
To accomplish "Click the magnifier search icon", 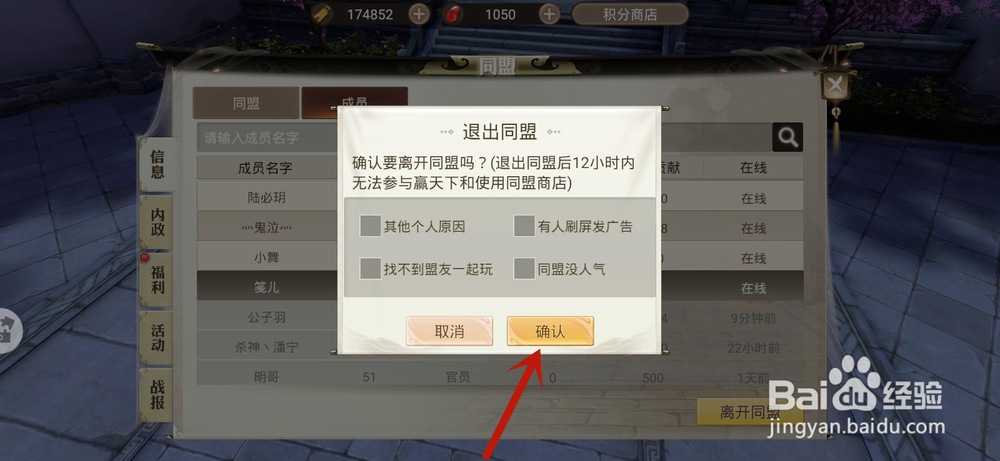I will pos(788,137).
